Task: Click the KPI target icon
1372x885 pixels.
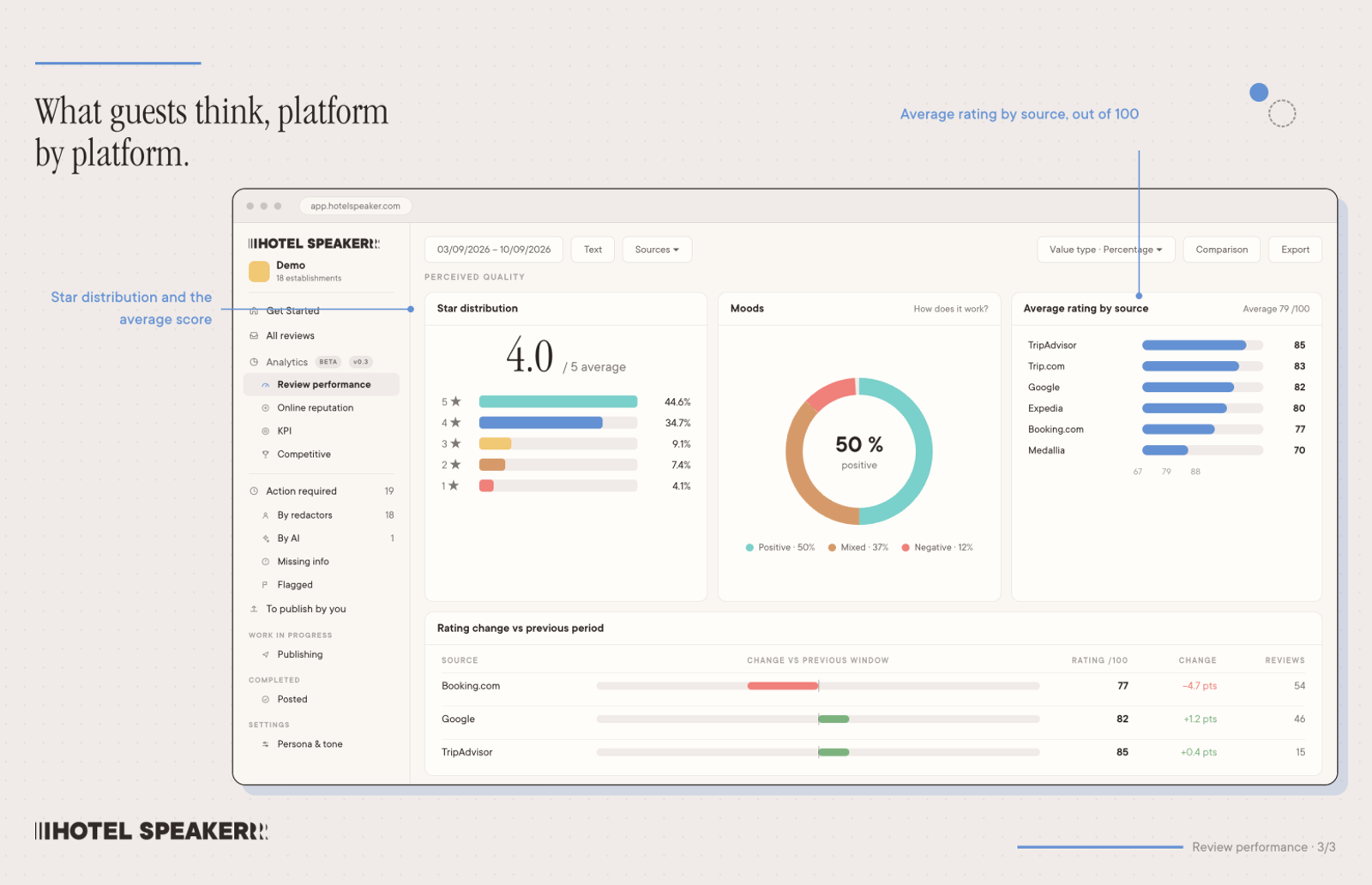Action: pyautogui.click(x=266, y=431)
